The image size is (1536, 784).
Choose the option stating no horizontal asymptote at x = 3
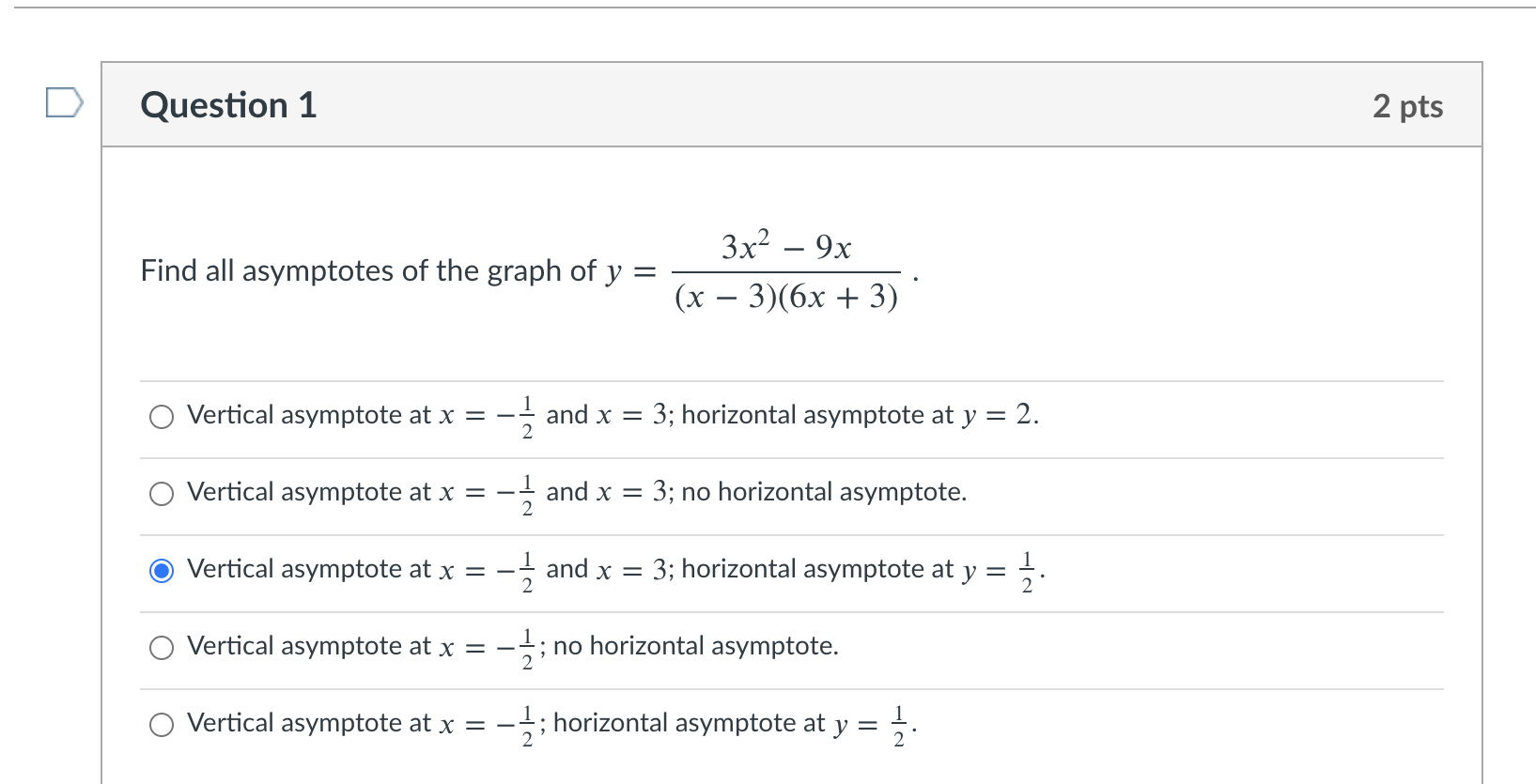tap(162, 493)
